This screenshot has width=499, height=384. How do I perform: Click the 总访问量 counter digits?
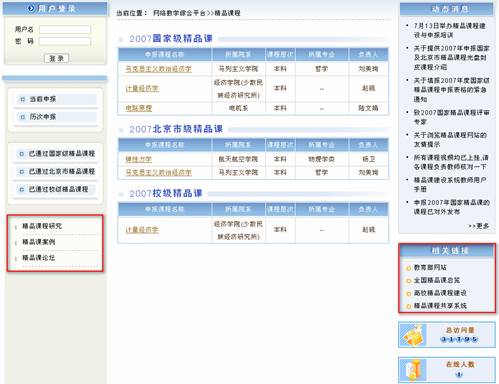click(x=459, y=339)
